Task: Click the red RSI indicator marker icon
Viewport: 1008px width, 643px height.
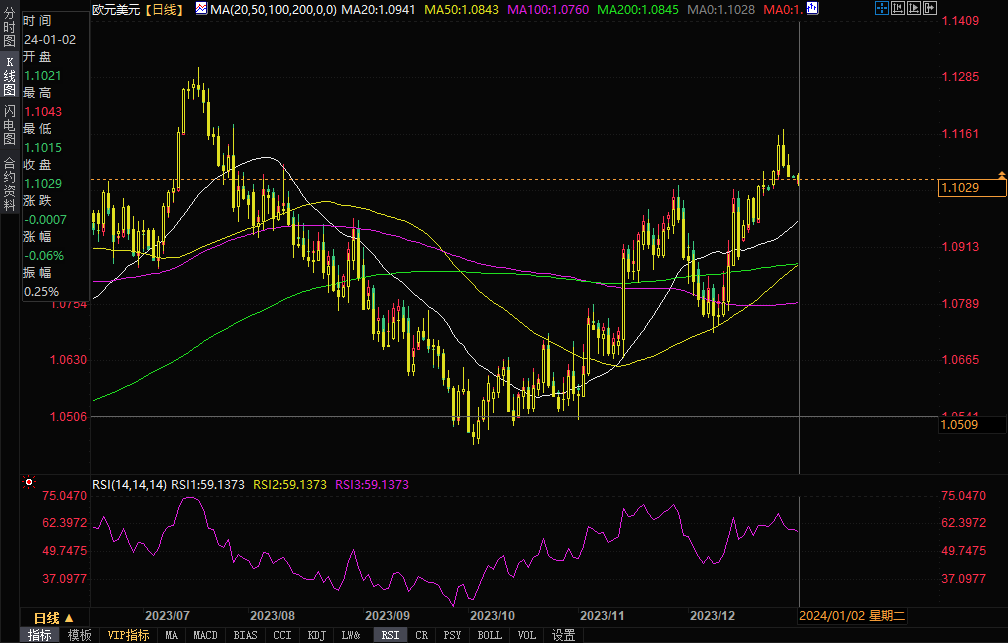Action: point(29,482)
